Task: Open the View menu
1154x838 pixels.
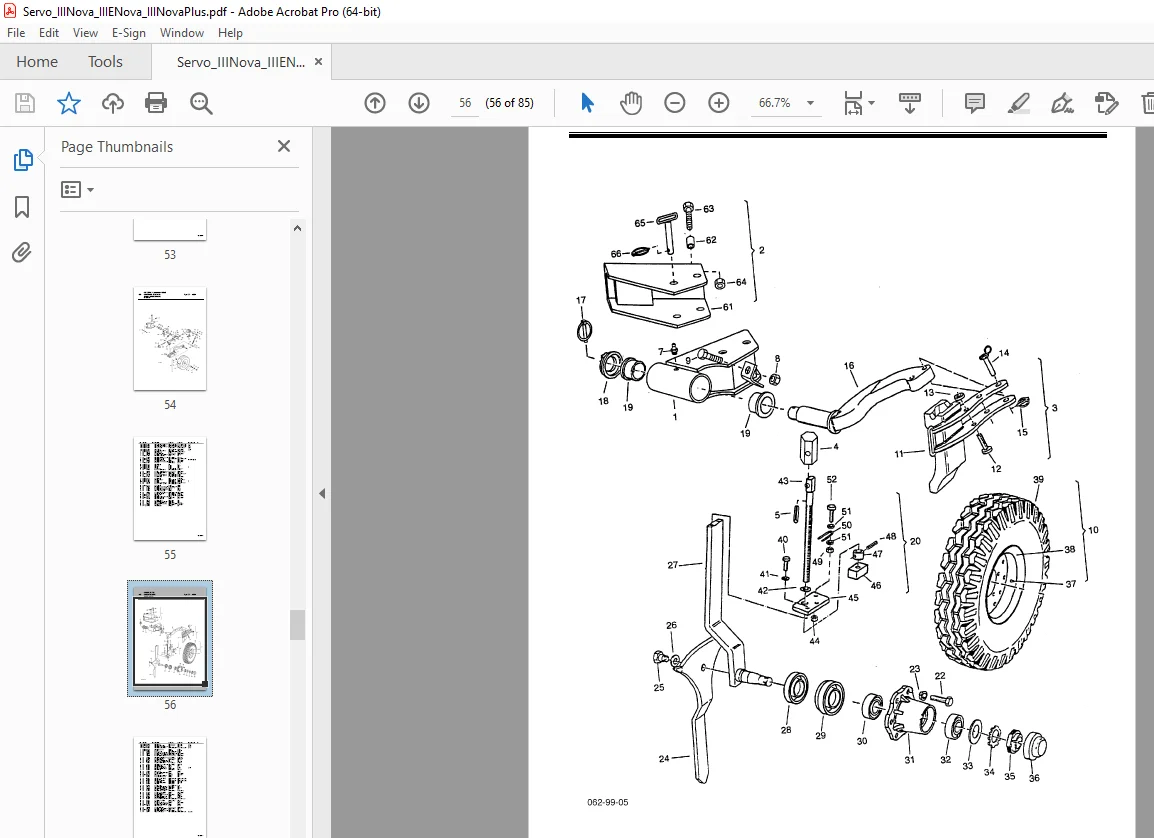Action: coord(85,33)
